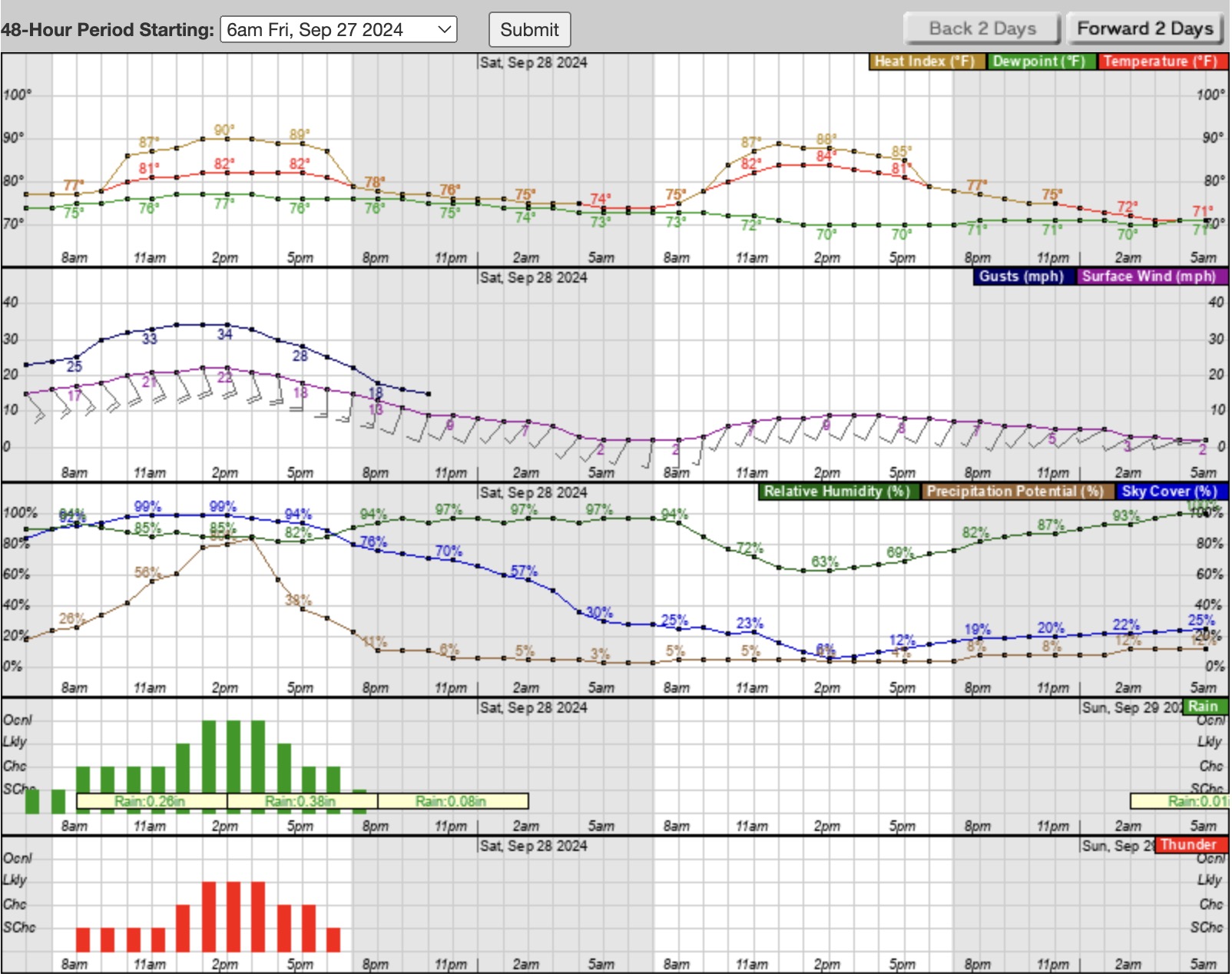Screen dimensions: 1232x980
Task: Click the 23% sky cover label
Action: 750,623
